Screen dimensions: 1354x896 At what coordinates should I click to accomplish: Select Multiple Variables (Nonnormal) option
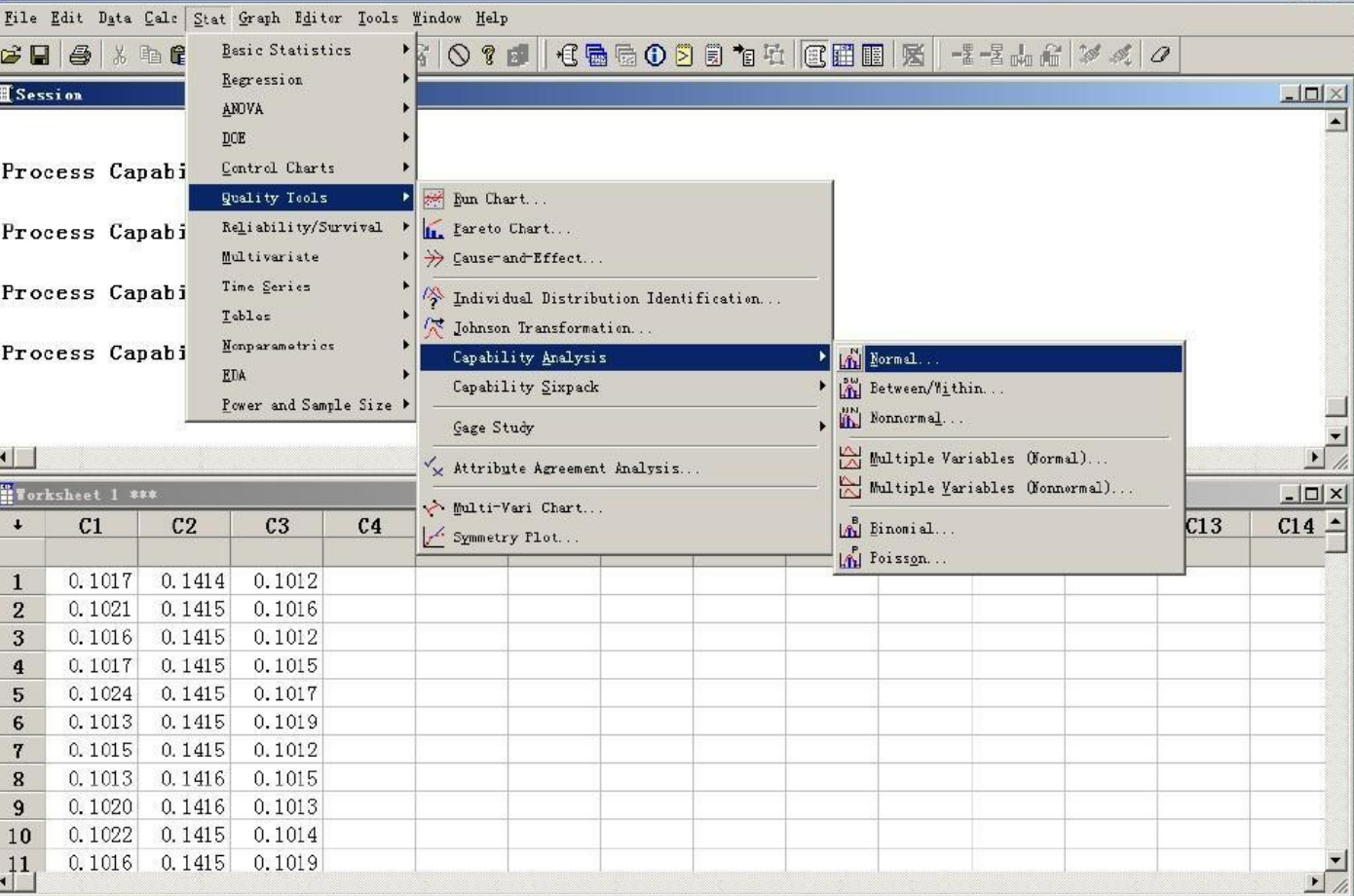pos(1009,488)
